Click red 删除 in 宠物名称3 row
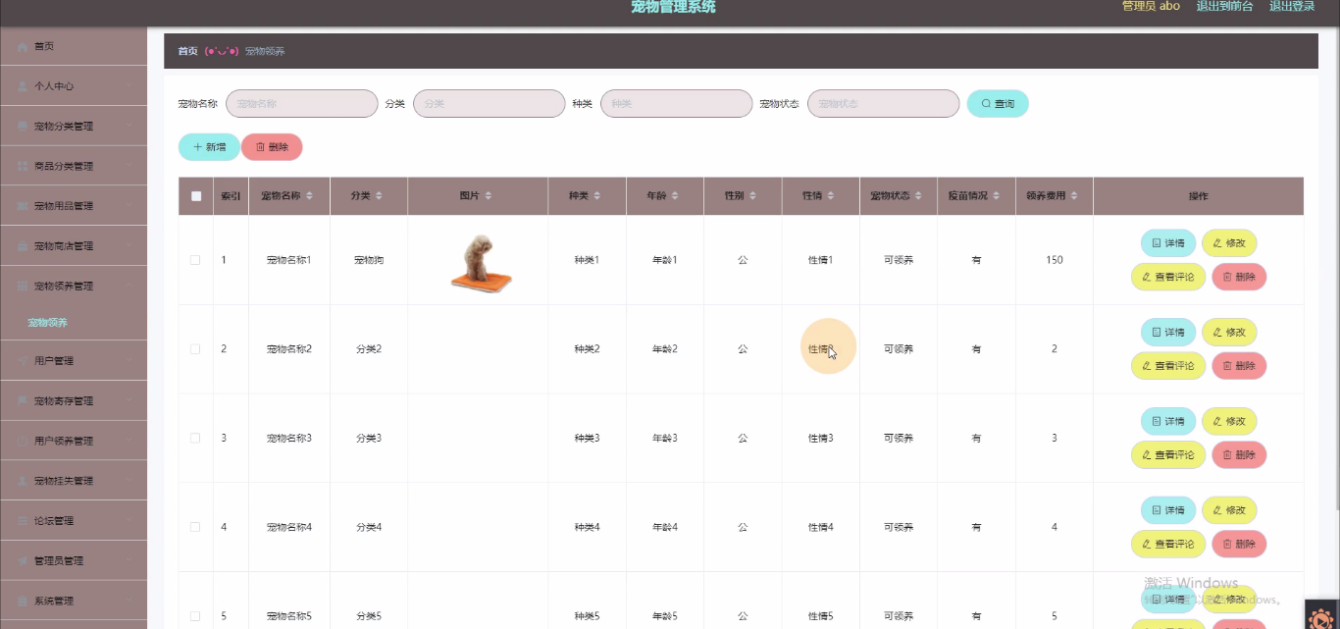The image size is (1340, 629). tap(1239, 455)
